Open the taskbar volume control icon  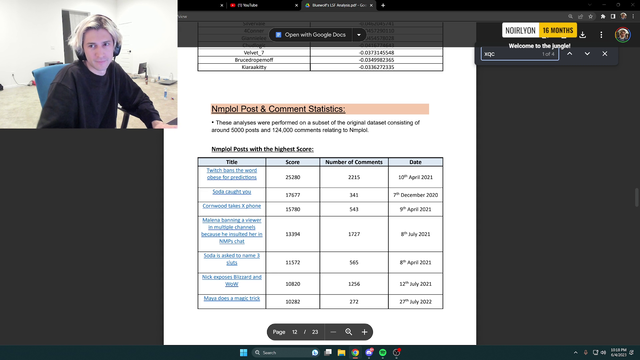point(603,352)
